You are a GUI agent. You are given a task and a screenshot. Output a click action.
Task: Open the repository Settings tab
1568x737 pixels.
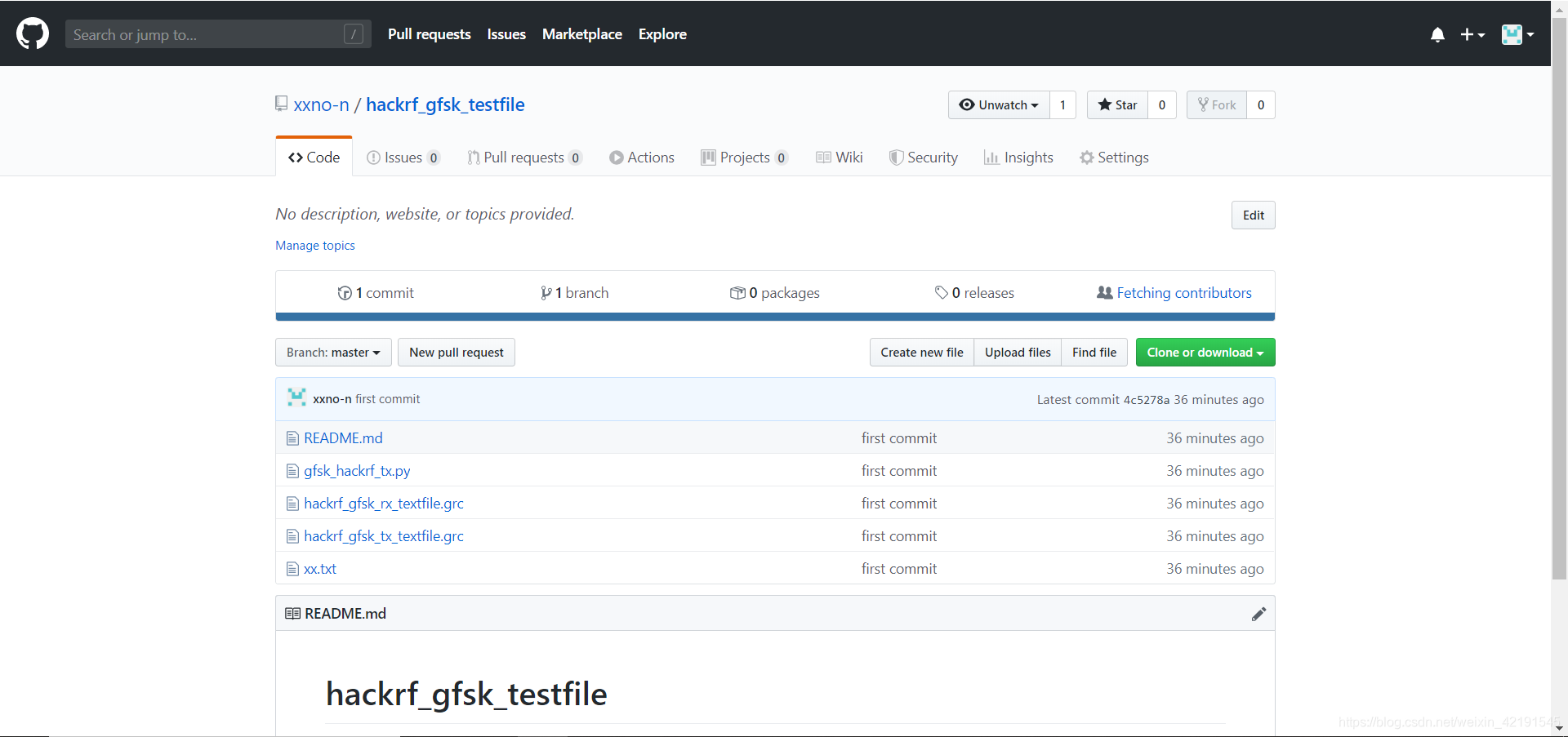[x=1114, y=158]
